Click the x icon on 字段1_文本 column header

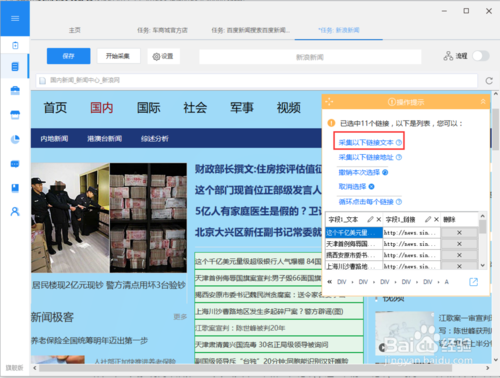[x=378, y=219]
